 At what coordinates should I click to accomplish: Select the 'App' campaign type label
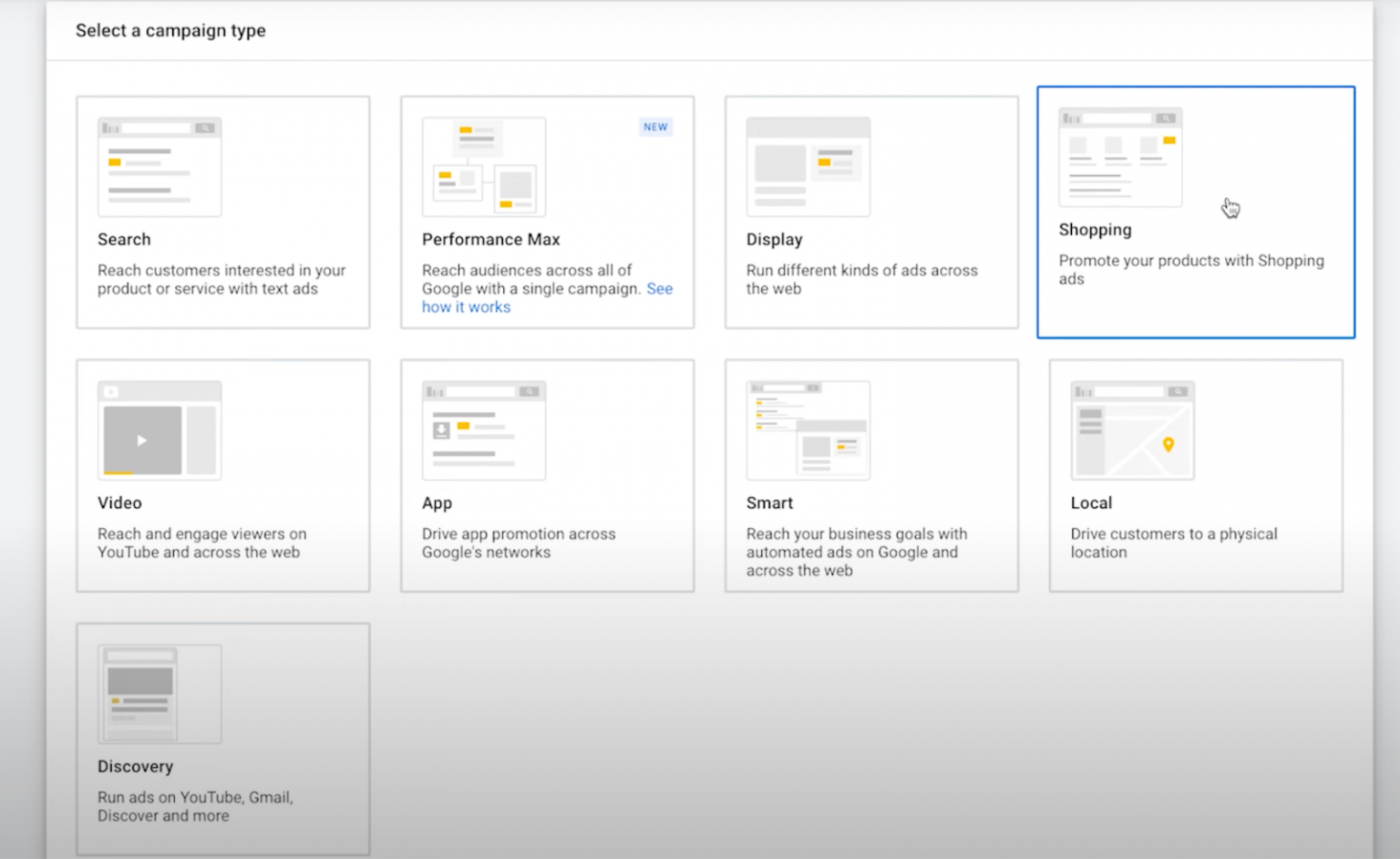pyautogui.click(x=437, y=503)
